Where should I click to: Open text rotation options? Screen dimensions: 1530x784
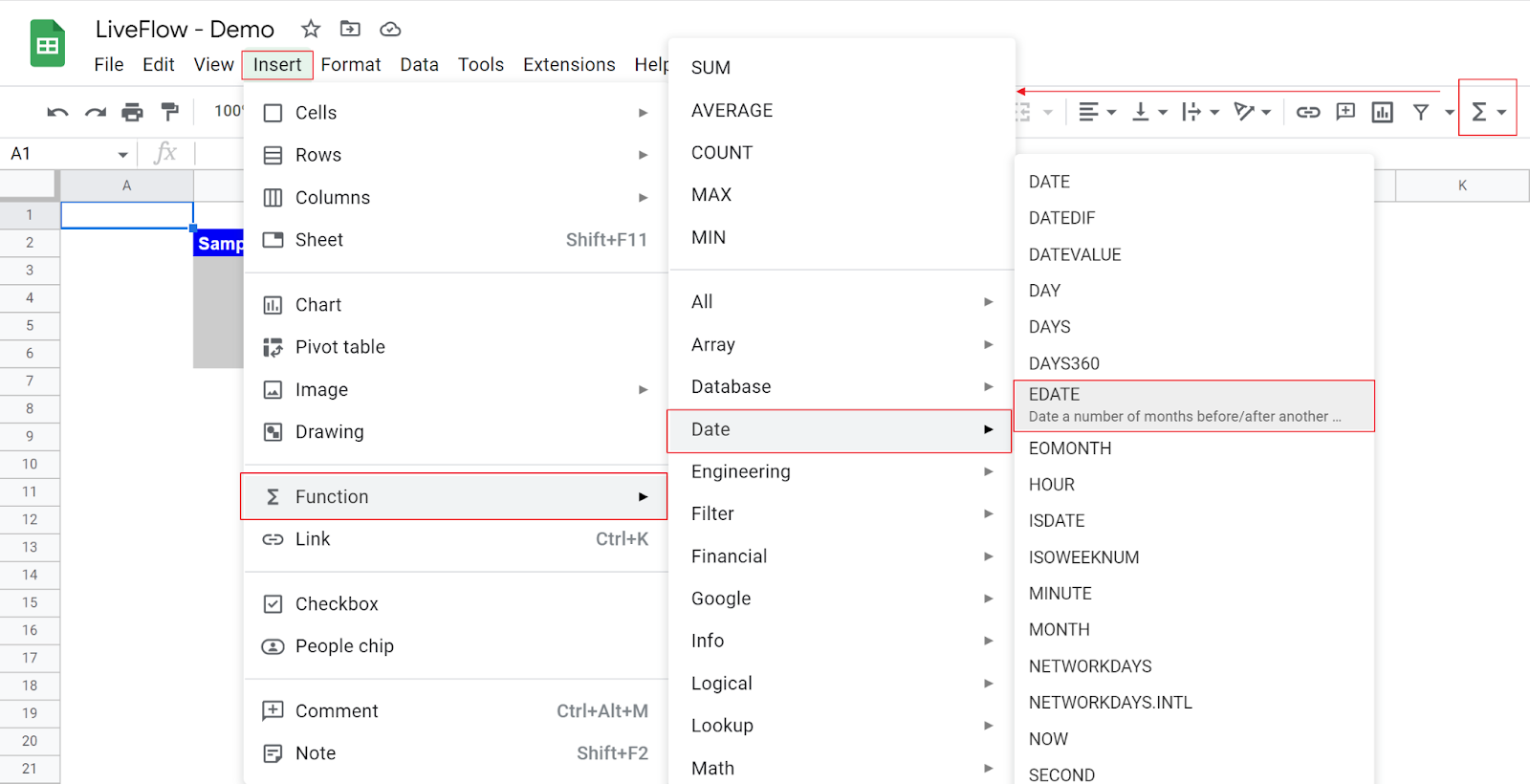click(1252, 112)
